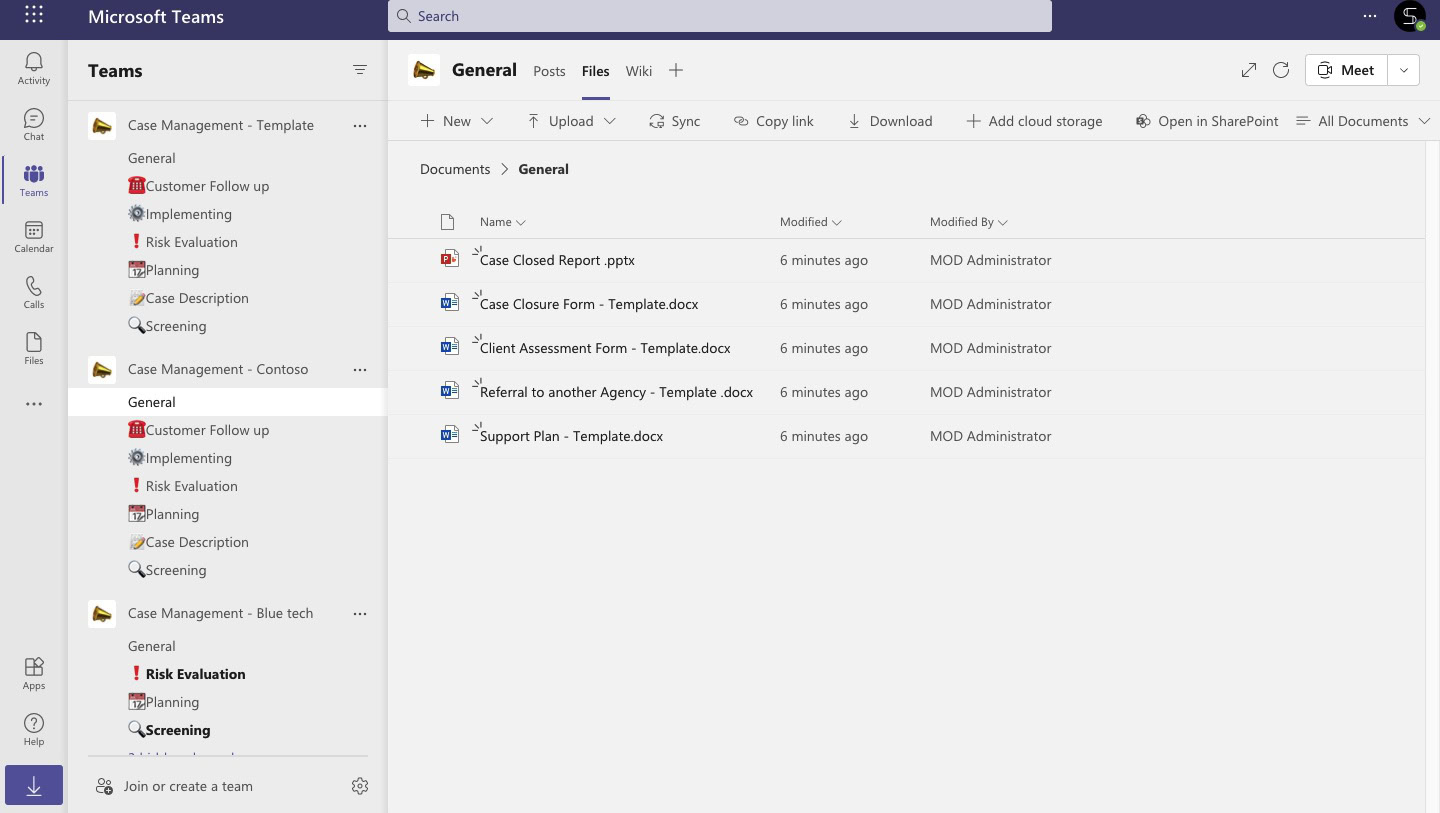Viewport: 1440px width, 813px height.
Task: Open more options for Case Management - Blue tech
Action: [x=360, y=614]
